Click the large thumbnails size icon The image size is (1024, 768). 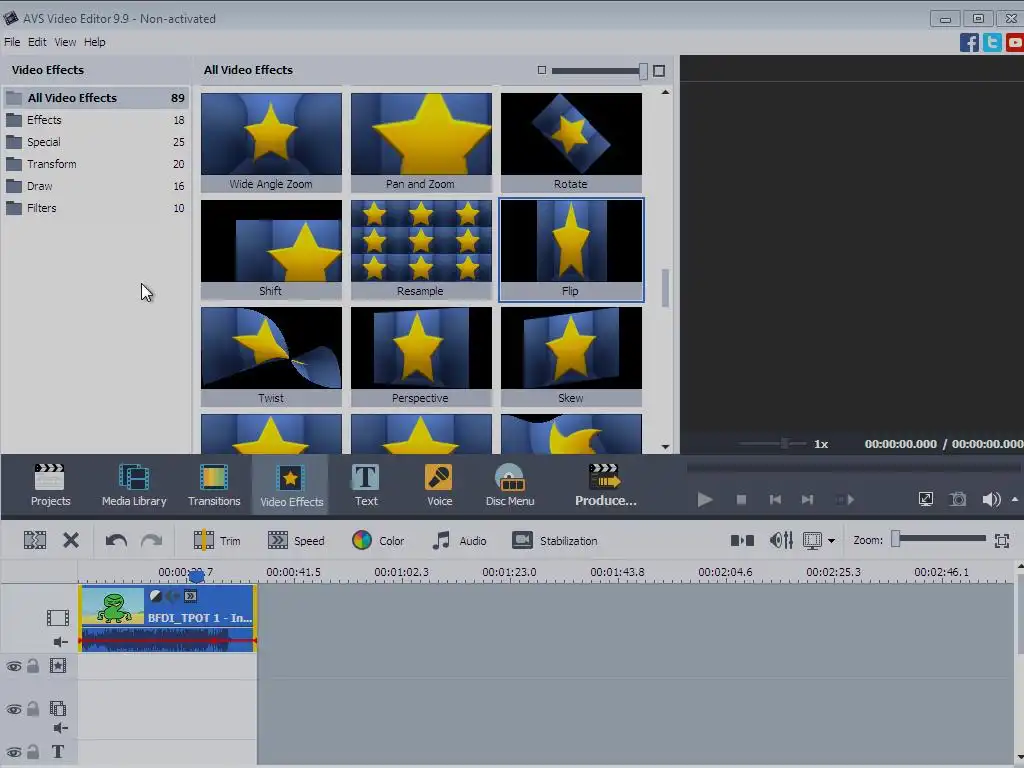pos(659,71)
